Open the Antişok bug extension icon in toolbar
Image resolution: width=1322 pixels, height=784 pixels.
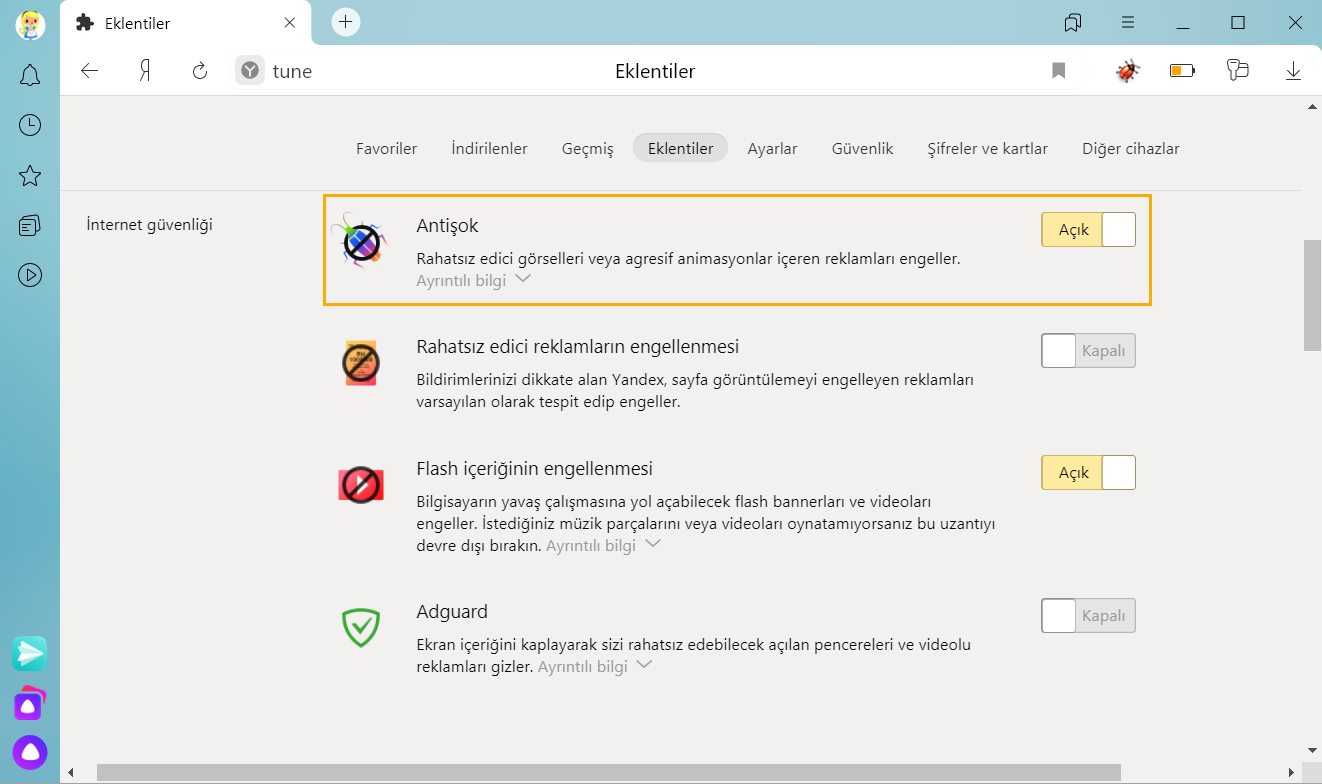(1128, 71)
